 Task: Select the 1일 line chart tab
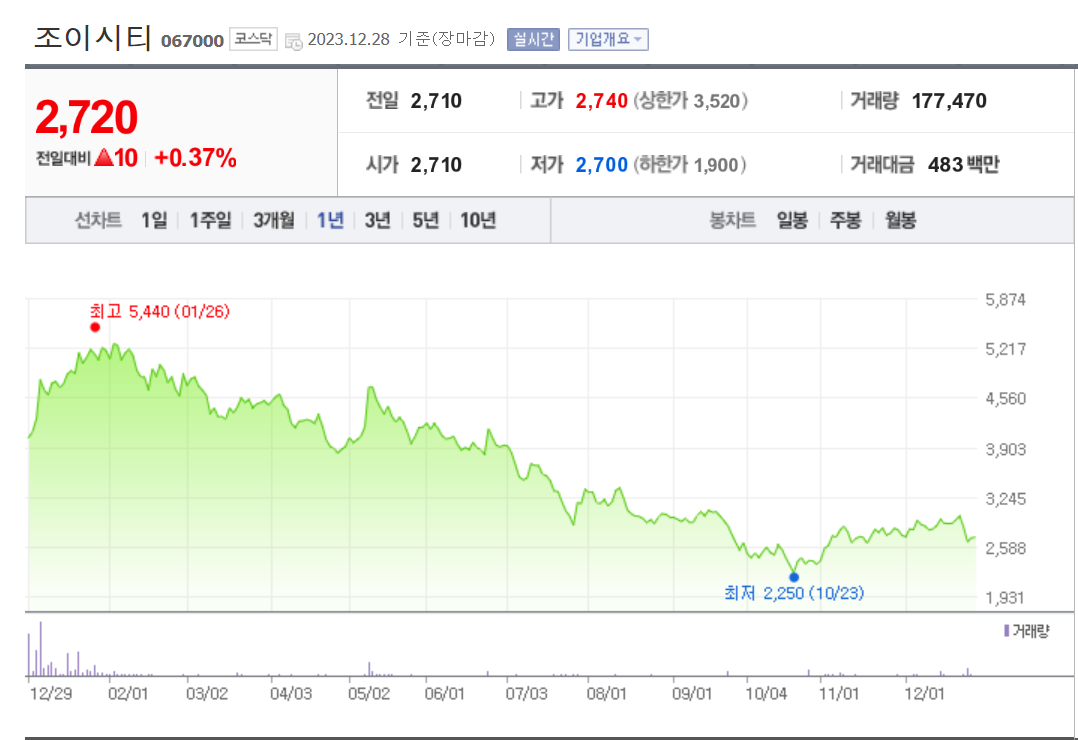click(154, 220)
